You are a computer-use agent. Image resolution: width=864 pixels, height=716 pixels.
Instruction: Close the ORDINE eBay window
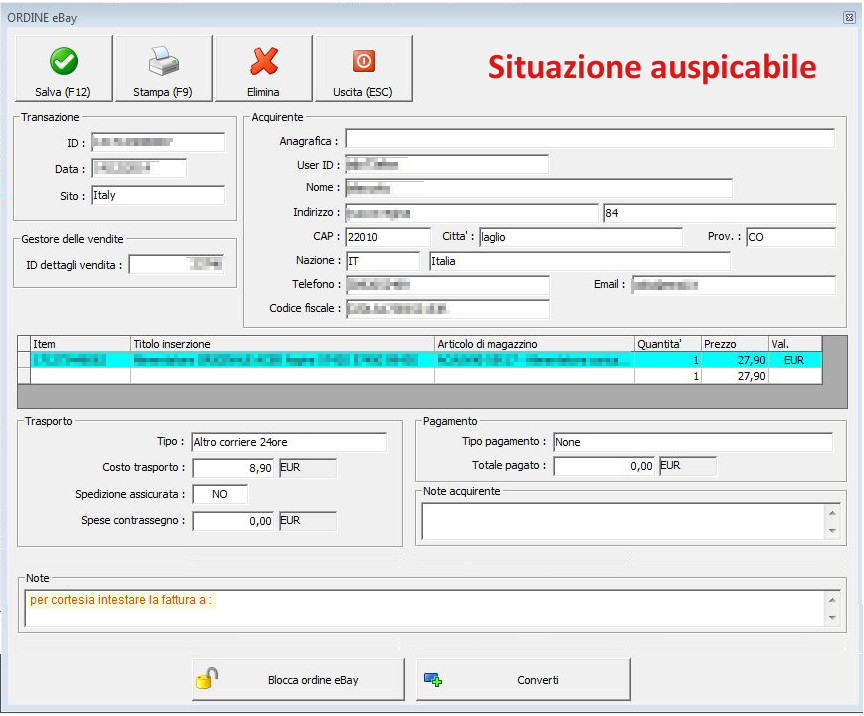coord(849,18)
